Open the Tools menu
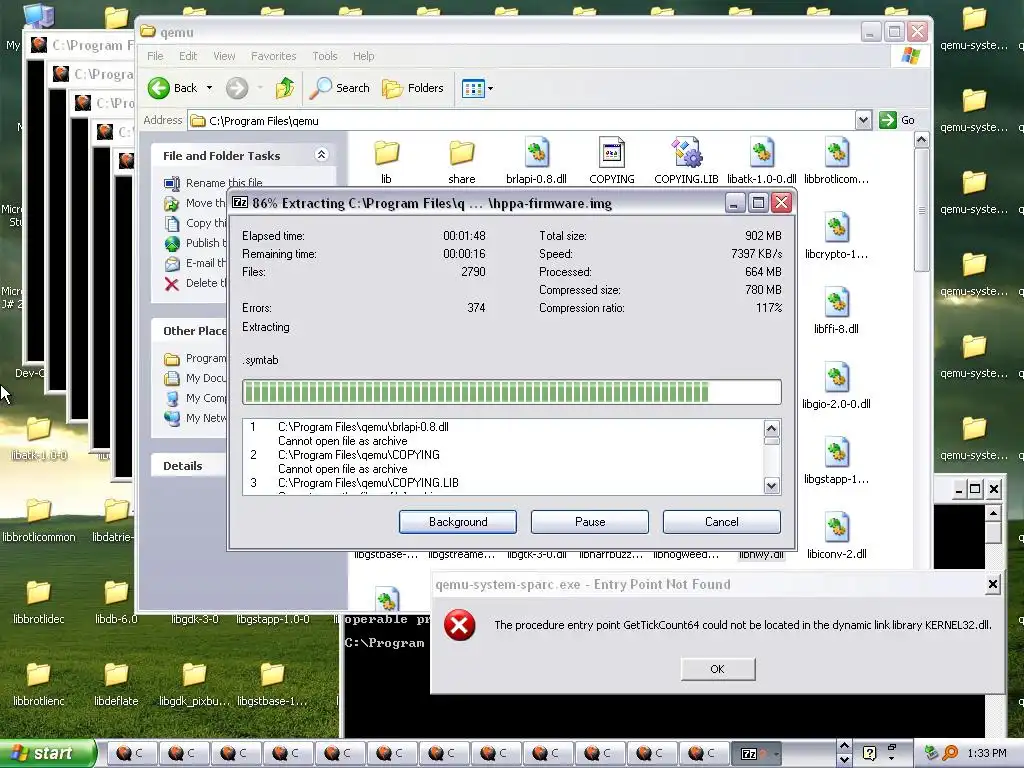The width and height of the screenshot is (1024, 768). (325, 56)
